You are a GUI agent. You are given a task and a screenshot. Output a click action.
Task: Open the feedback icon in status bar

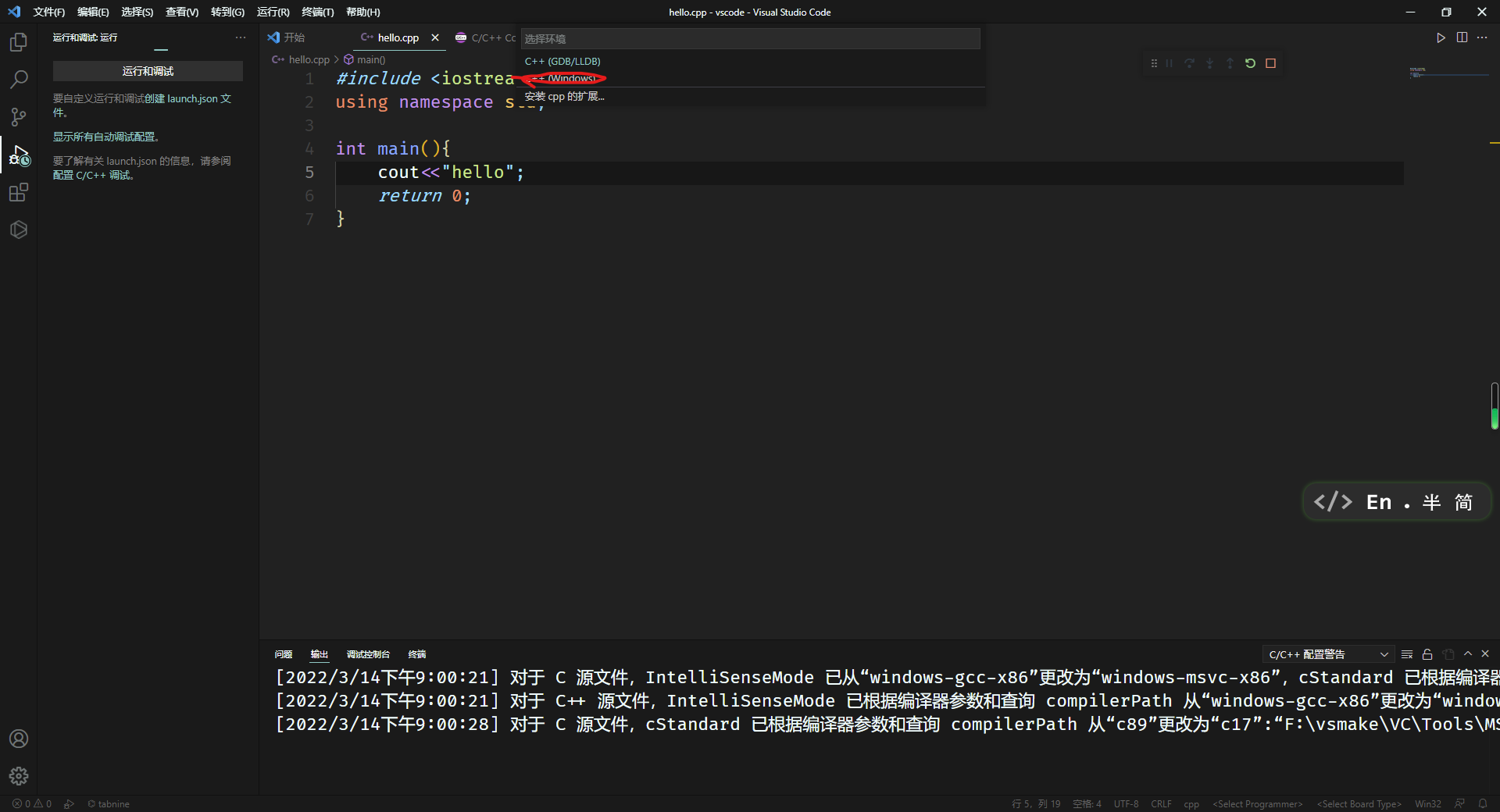pyautogui.click(x=1459, y=804)
